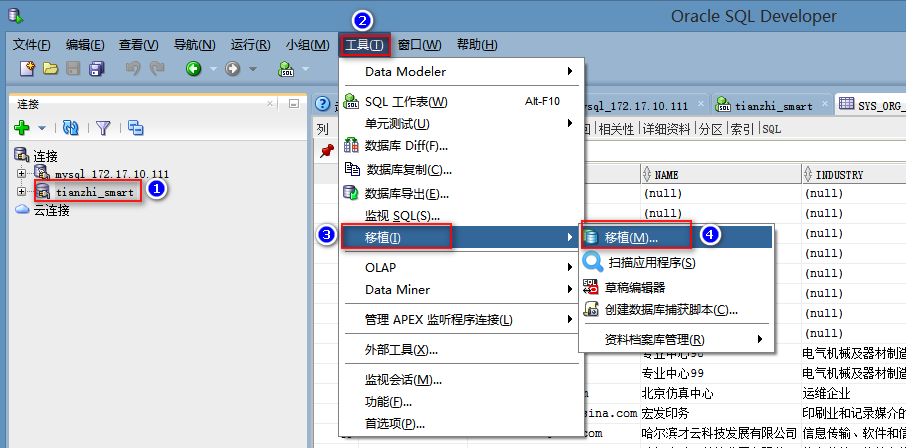Click the Save toolbar icon
The image size is (906, 448).
coord(73,69)
